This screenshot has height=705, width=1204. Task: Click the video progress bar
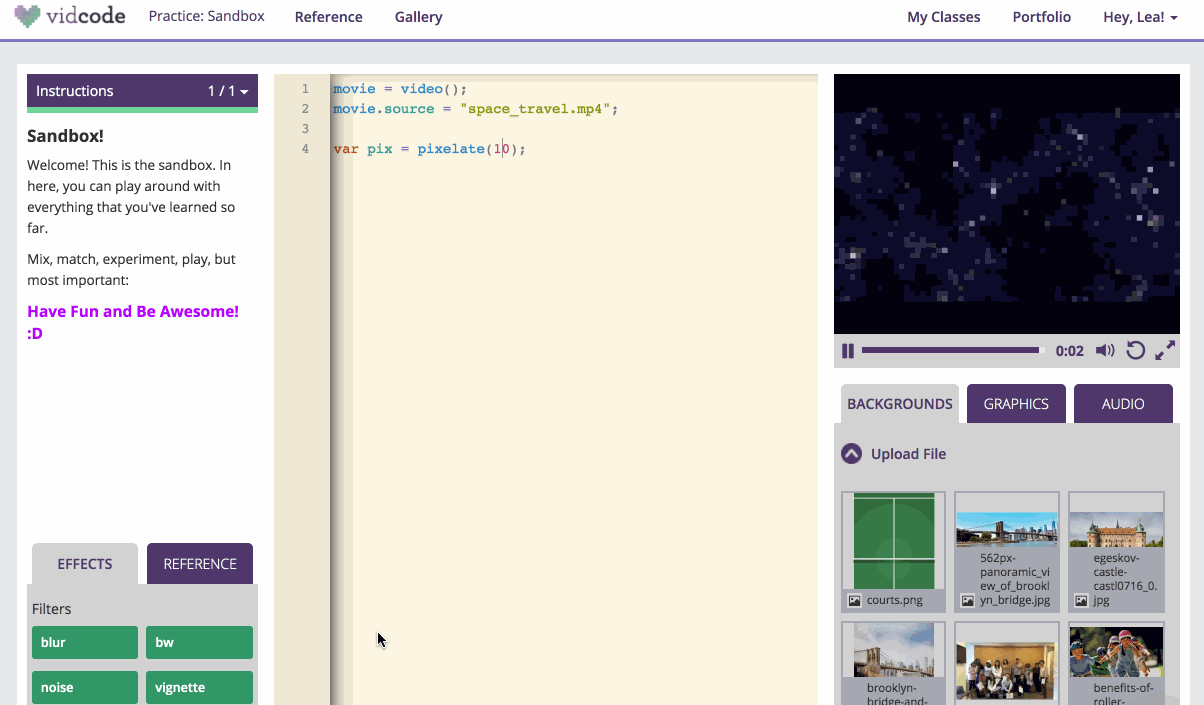tap(953, 350)
